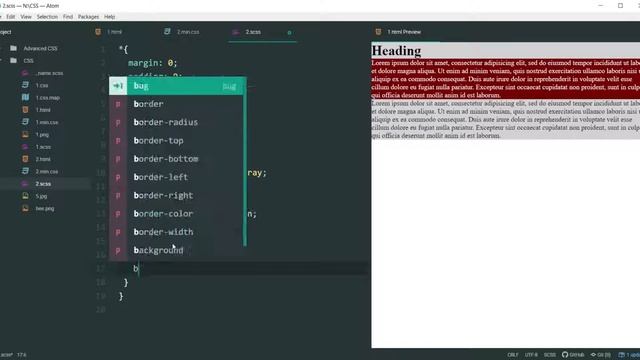Click the cursor position 17:6 indicator
Viewport: 640px width, 360px height.
coord(22,355)
